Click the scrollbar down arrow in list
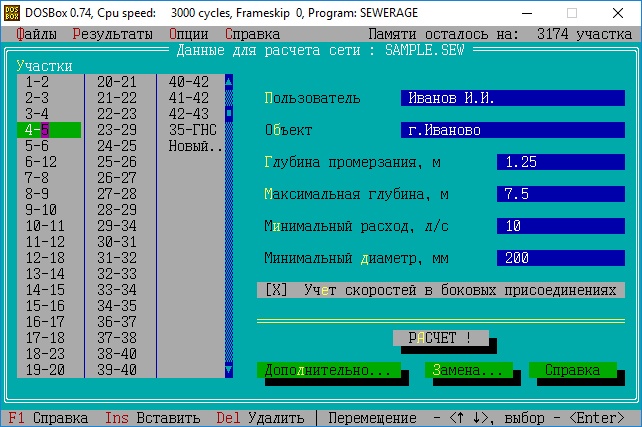The height and width of the screenshot is (427, 642). tap(229, 370)
